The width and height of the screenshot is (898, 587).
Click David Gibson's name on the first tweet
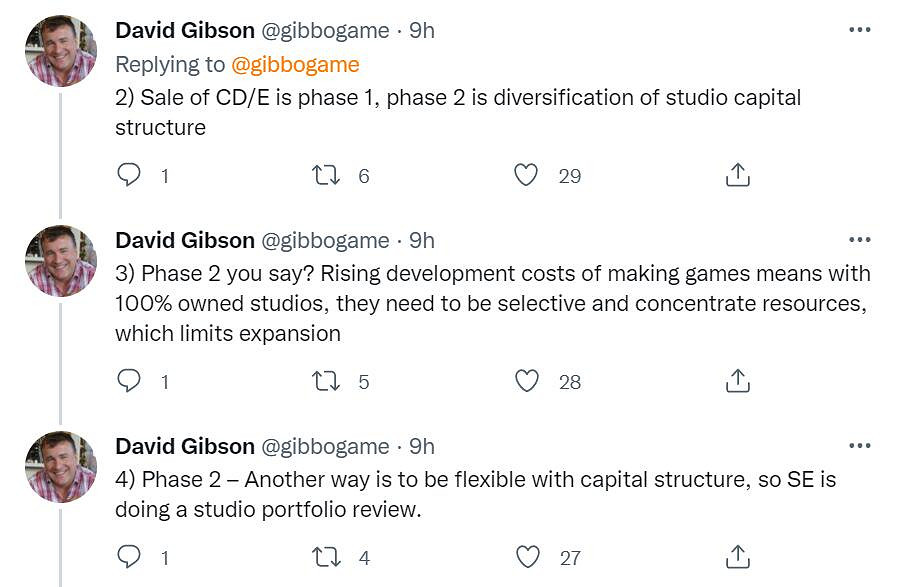tap(185, 31)
